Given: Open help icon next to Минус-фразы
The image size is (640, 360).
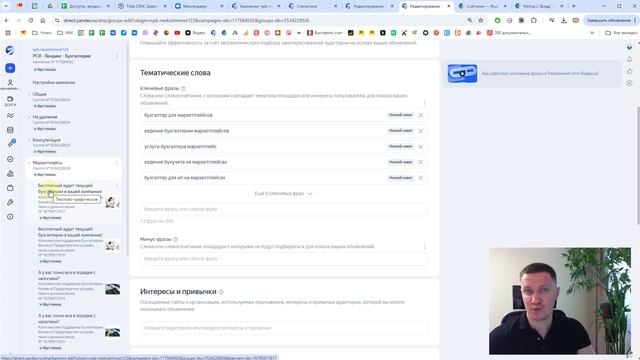Looking at the screenshot, I should coord(176,239).
